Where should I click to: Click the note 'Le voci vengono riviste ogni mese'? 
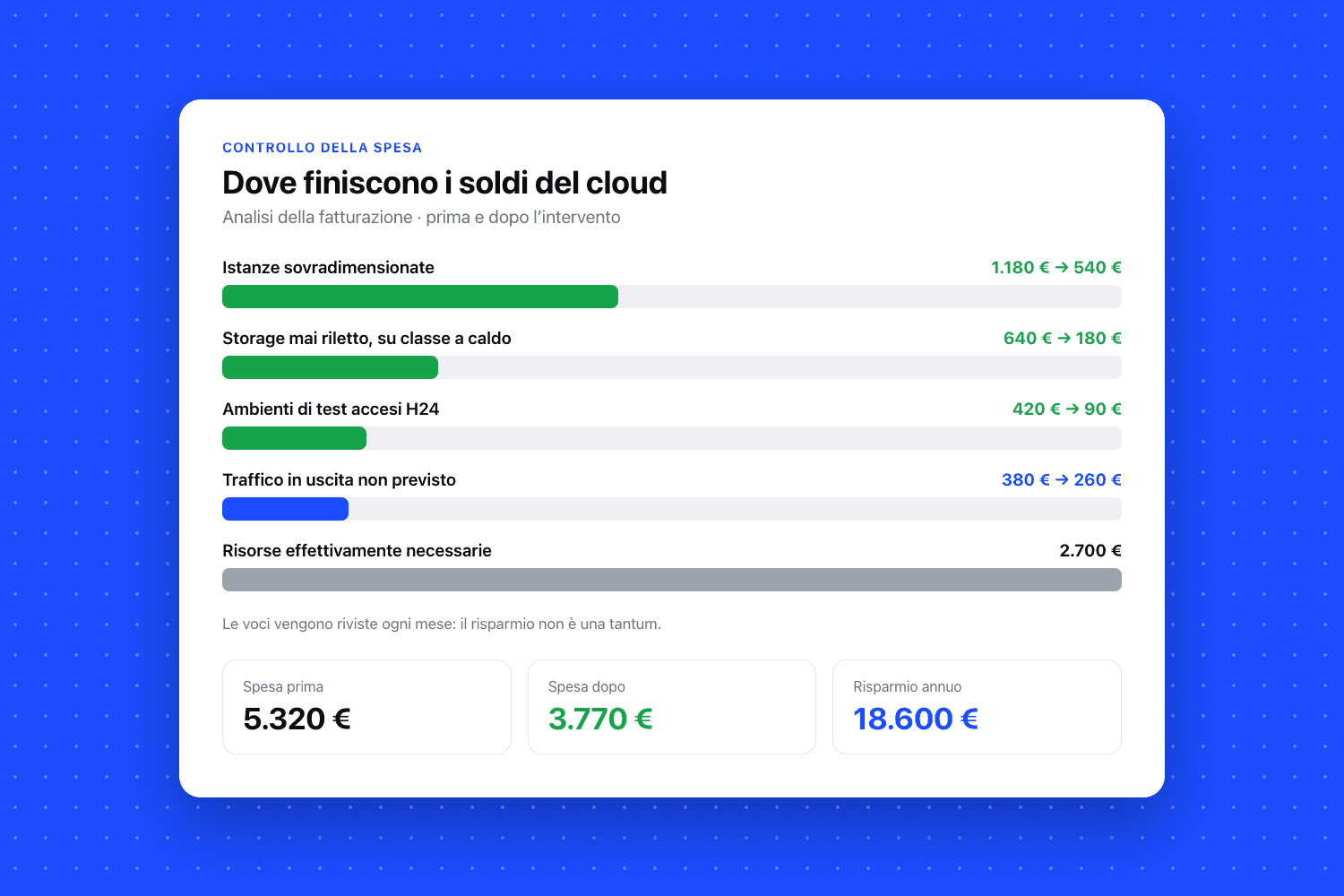point(337,624)
